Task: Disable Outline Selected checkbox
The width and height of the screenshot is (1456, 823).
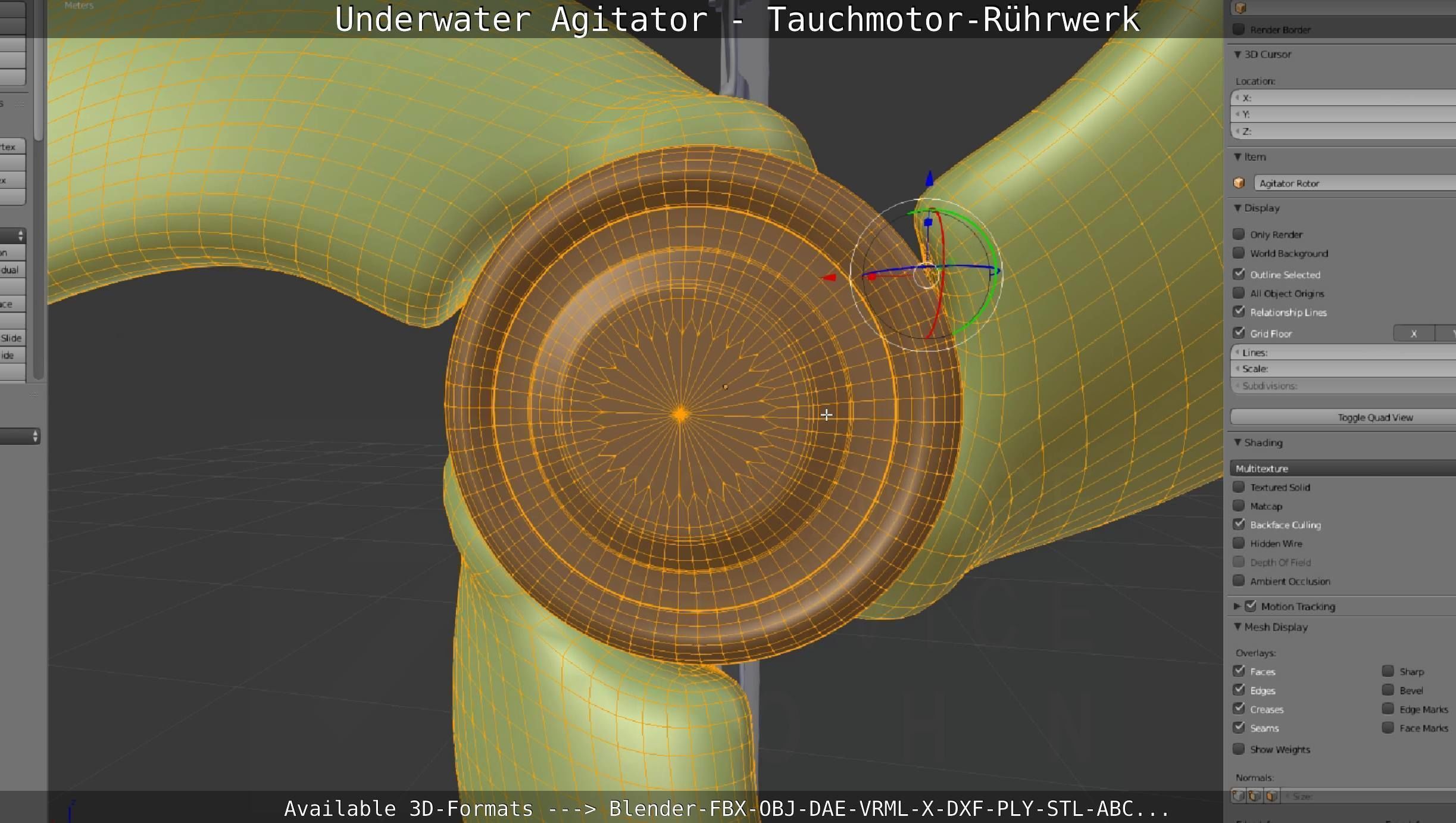Action: pos(1239,274)
